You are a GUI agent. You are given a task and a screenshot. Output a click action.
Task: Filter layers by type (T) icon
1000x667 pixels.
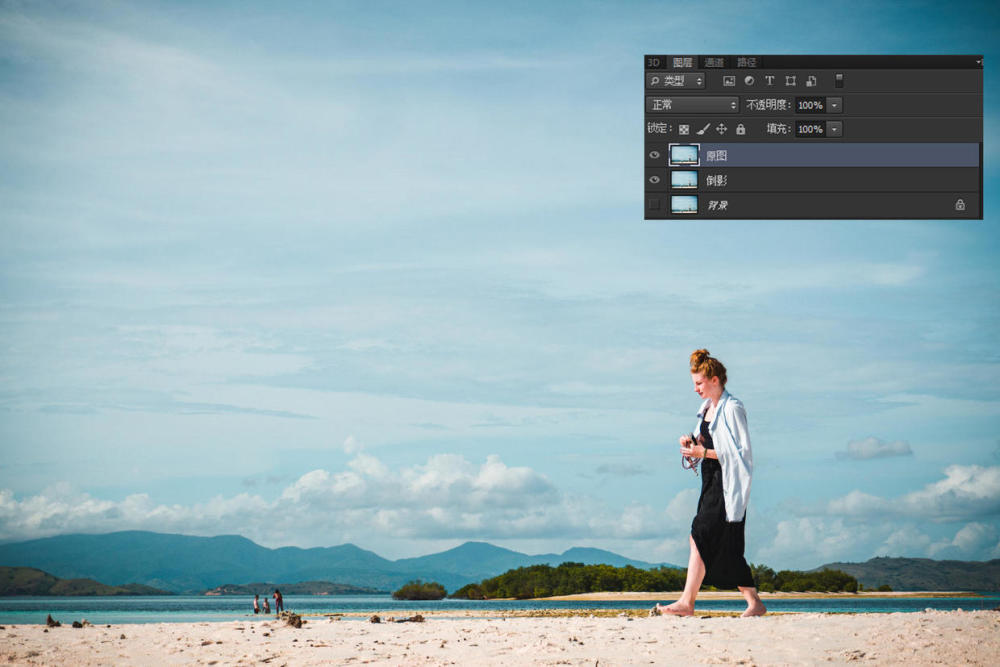770,81
